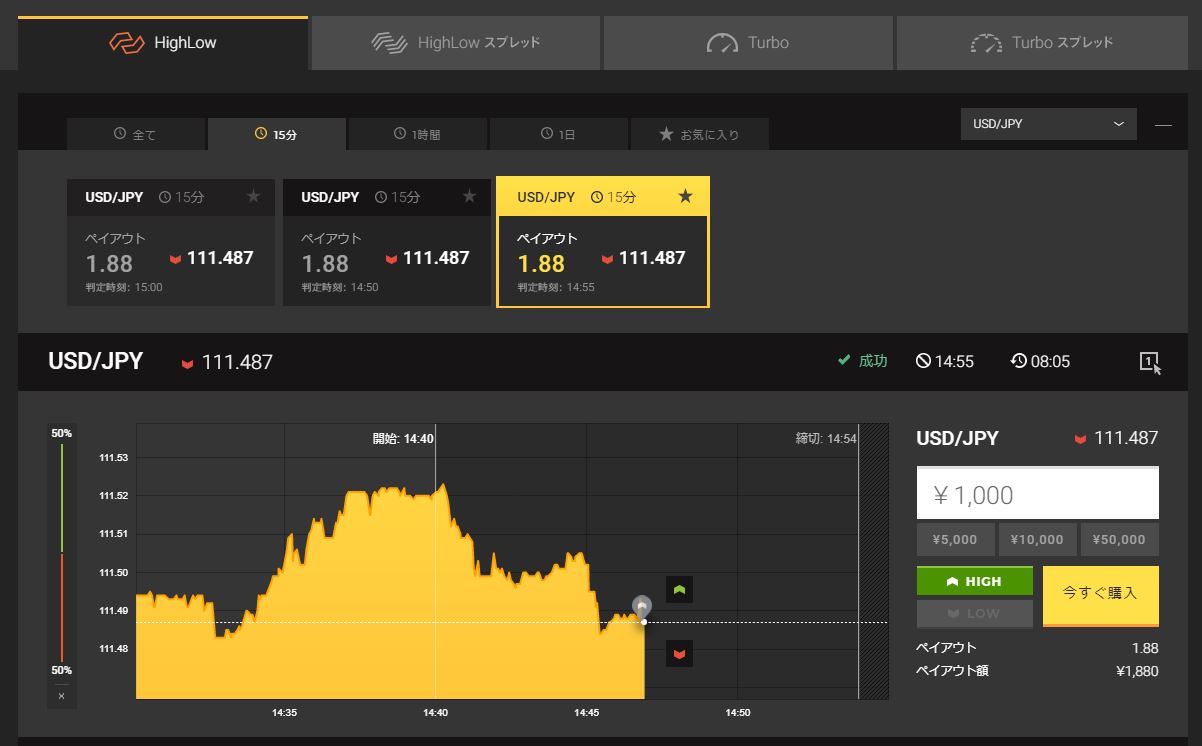This screenshot has width=1202, height=746.
Task: Select the 15分 duration filter
Action: [x=277, y=134]
